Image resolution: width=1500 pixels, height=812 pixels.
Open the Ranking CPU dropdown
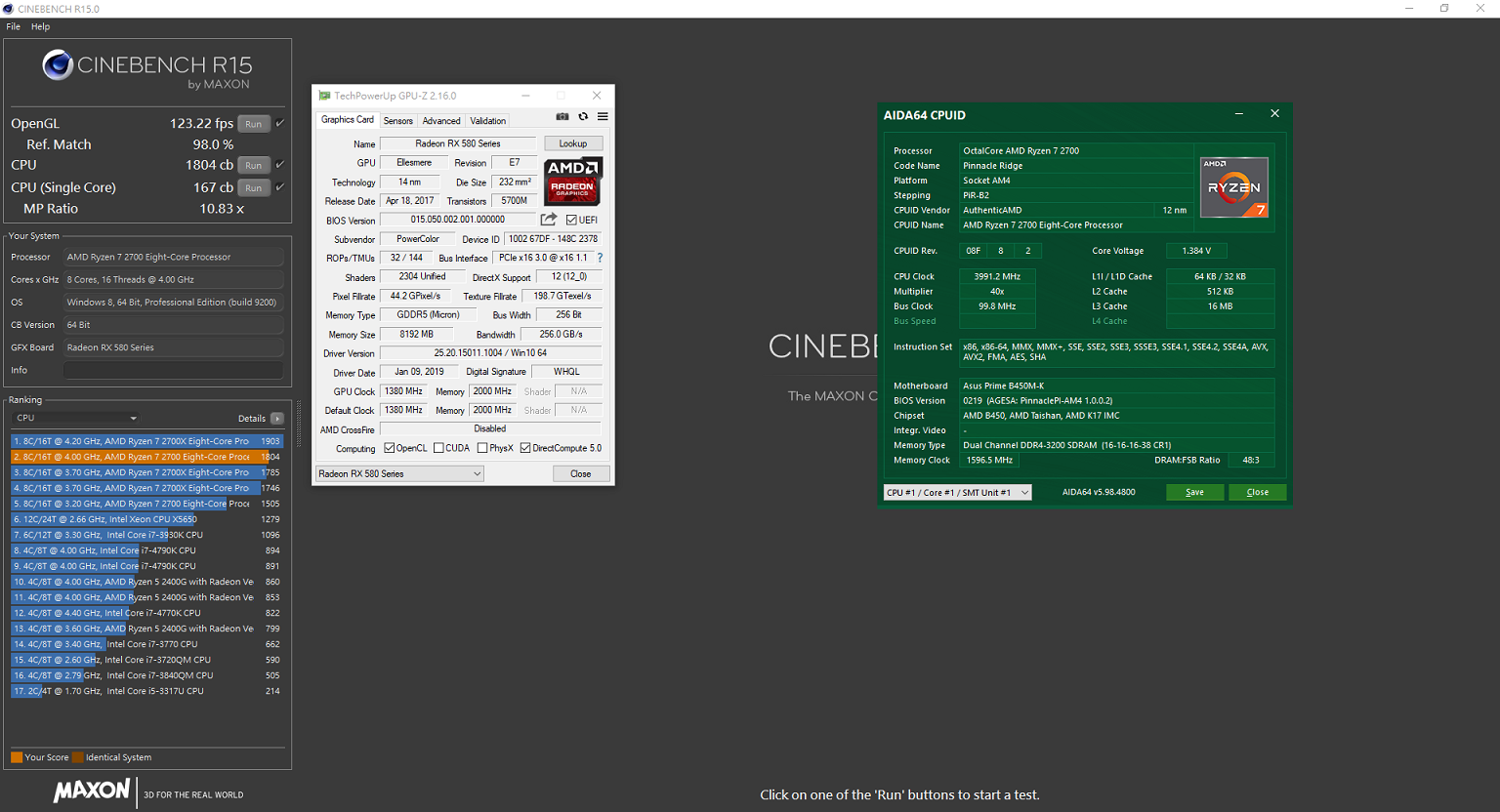point(76,418)
